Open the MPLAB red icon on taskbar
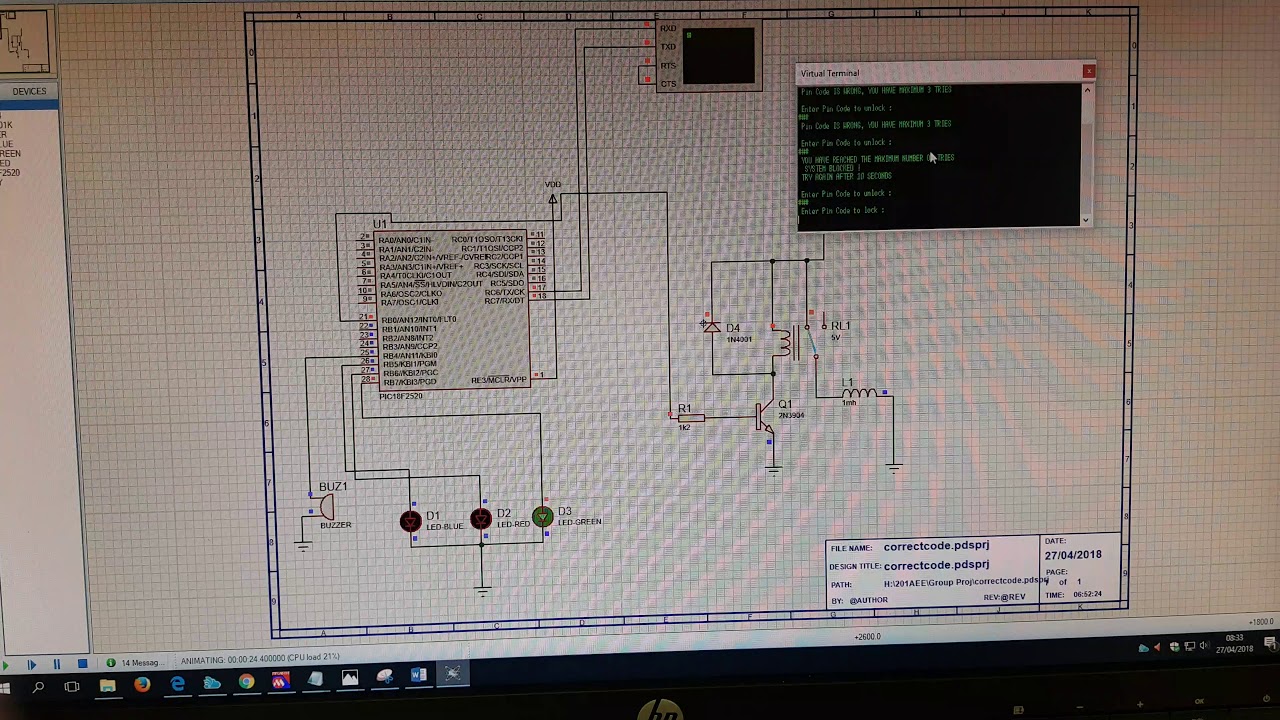1280x720 pixels. point(280,680)
